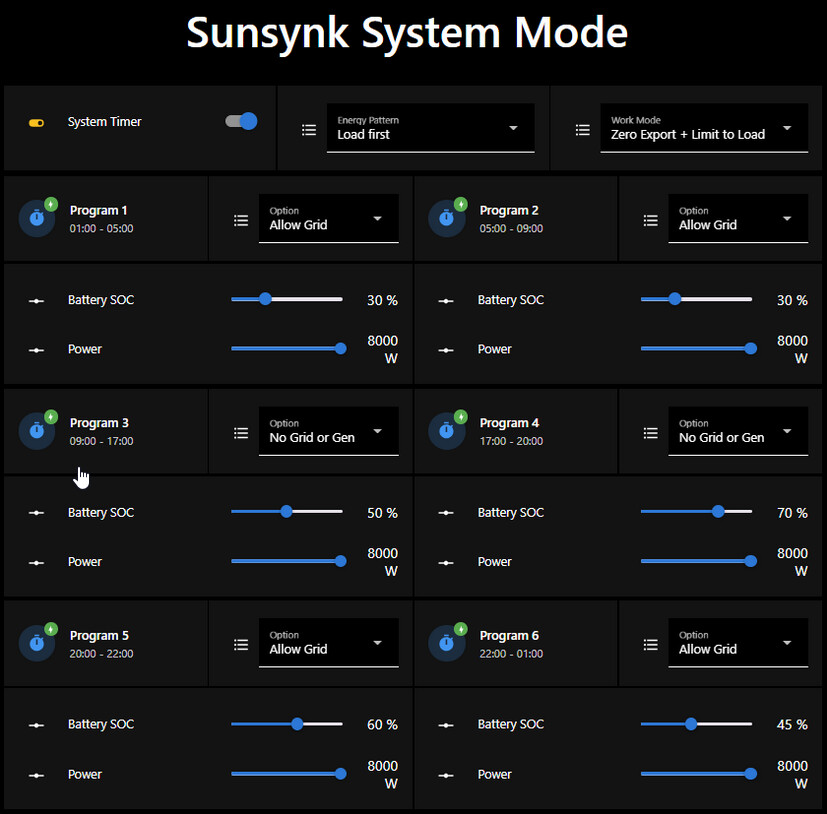This screenshot has width=827, height=814.
Task: Click the list icon next to Work Mode
Action: click(583, 128)
